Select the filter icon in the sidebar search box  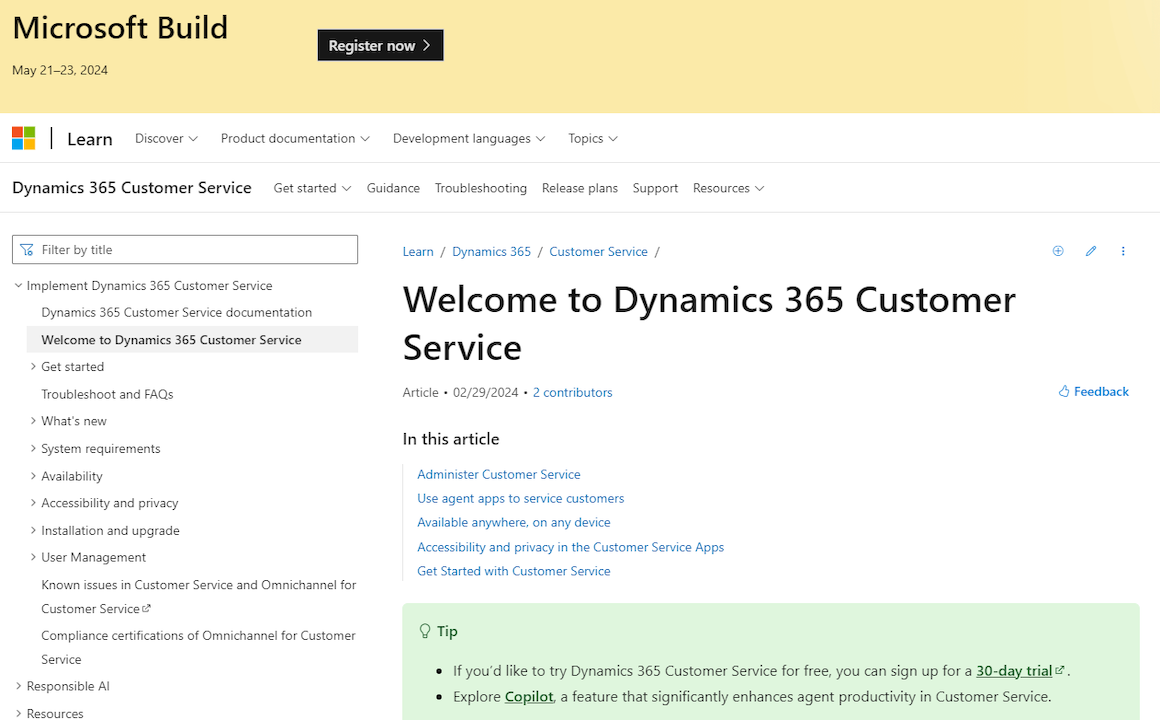click(25, 249)
